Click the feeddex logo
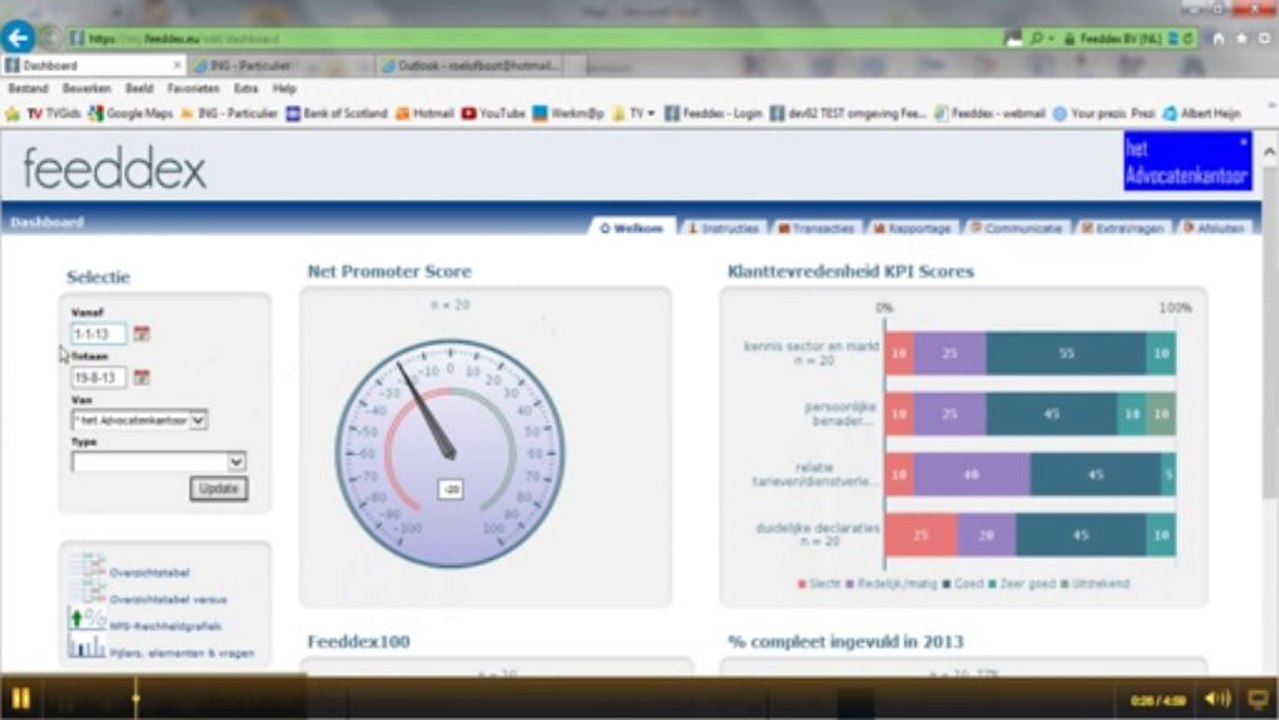Viewport: 1279px width, 720px height. click(114, 169)
